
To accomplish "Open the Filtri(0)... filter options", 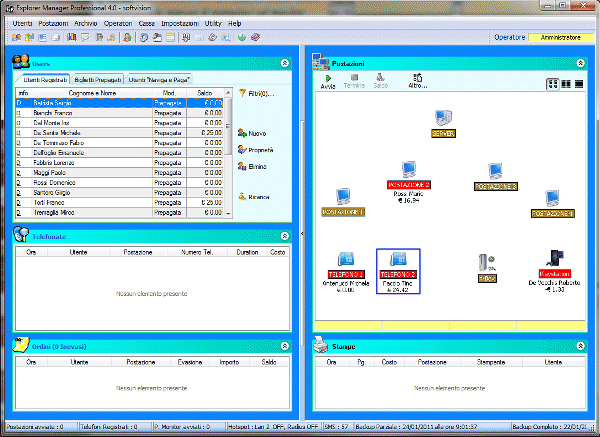I will [x=256, y=93].
